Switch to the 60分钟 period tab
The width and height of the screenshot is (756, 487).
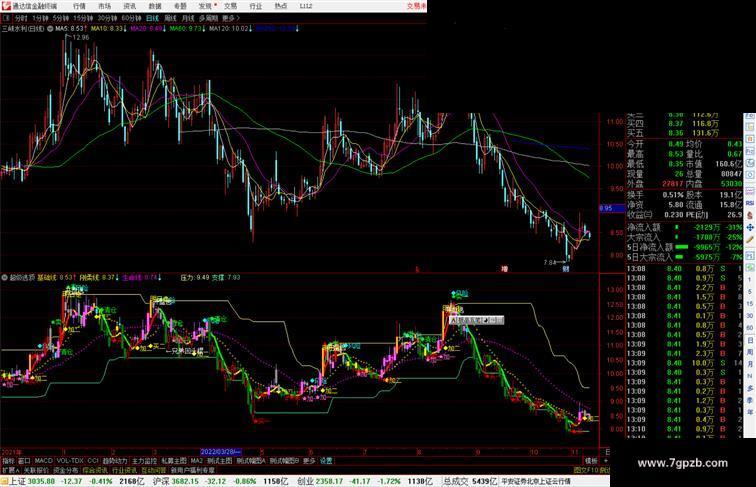131,18
